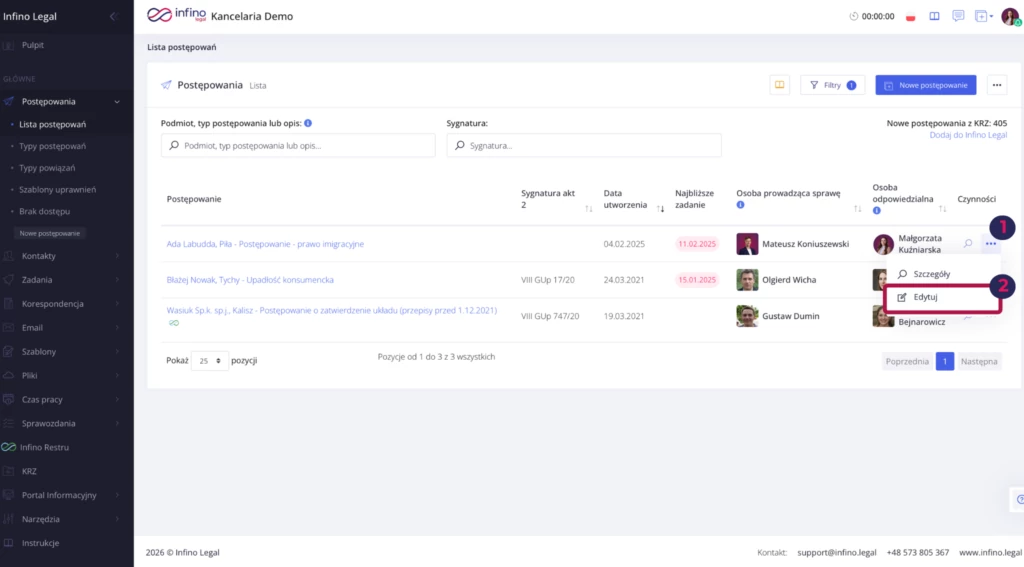Toggle sort on Osoba prowadzącą sprawę column
Viewport: 1024px width, 567px height.
pyautogui.click(x=857, y=209)
